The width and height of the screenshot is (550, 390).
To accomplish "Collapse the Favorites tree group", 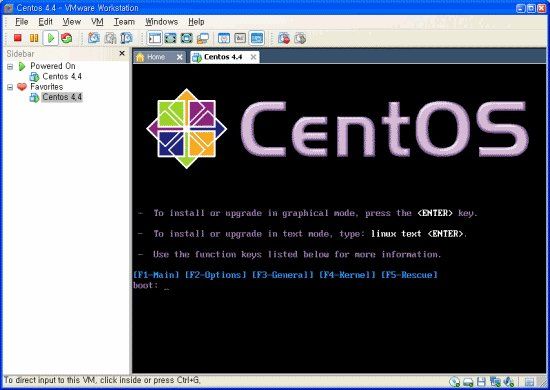I will point(10,87).
